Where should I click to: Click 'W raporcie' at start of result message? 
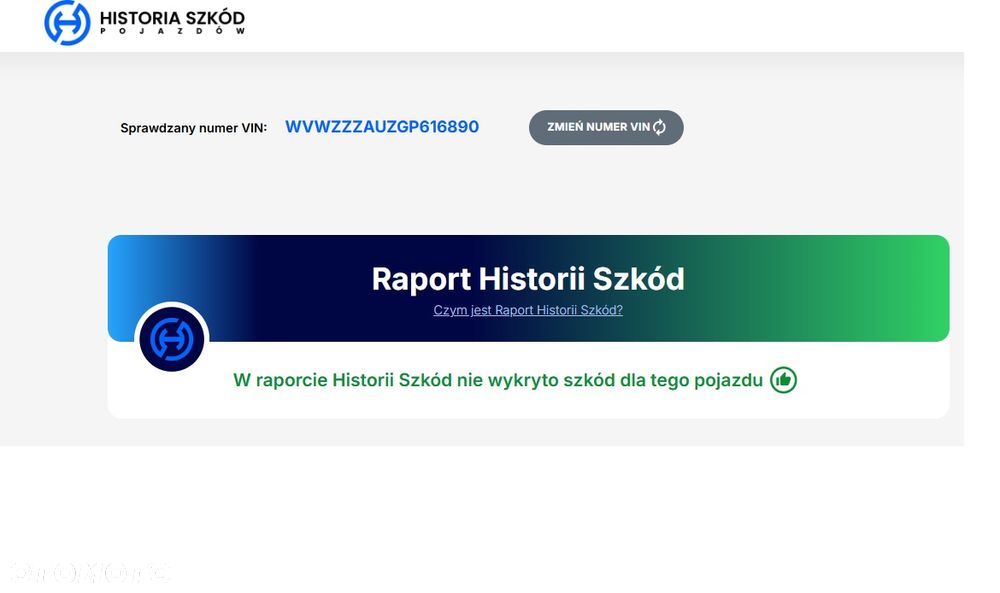pyautogui.click(x=280, y=381)
